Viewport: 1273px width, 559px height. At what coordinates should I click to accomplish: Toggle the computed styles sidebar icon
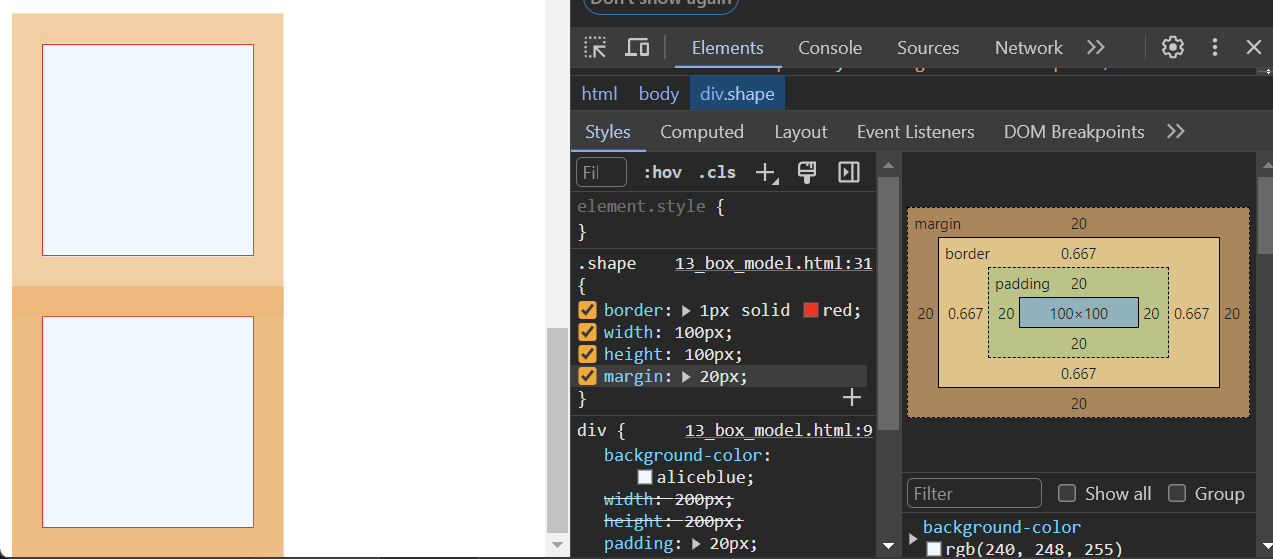pyautogui.click(x=849, y=172)
